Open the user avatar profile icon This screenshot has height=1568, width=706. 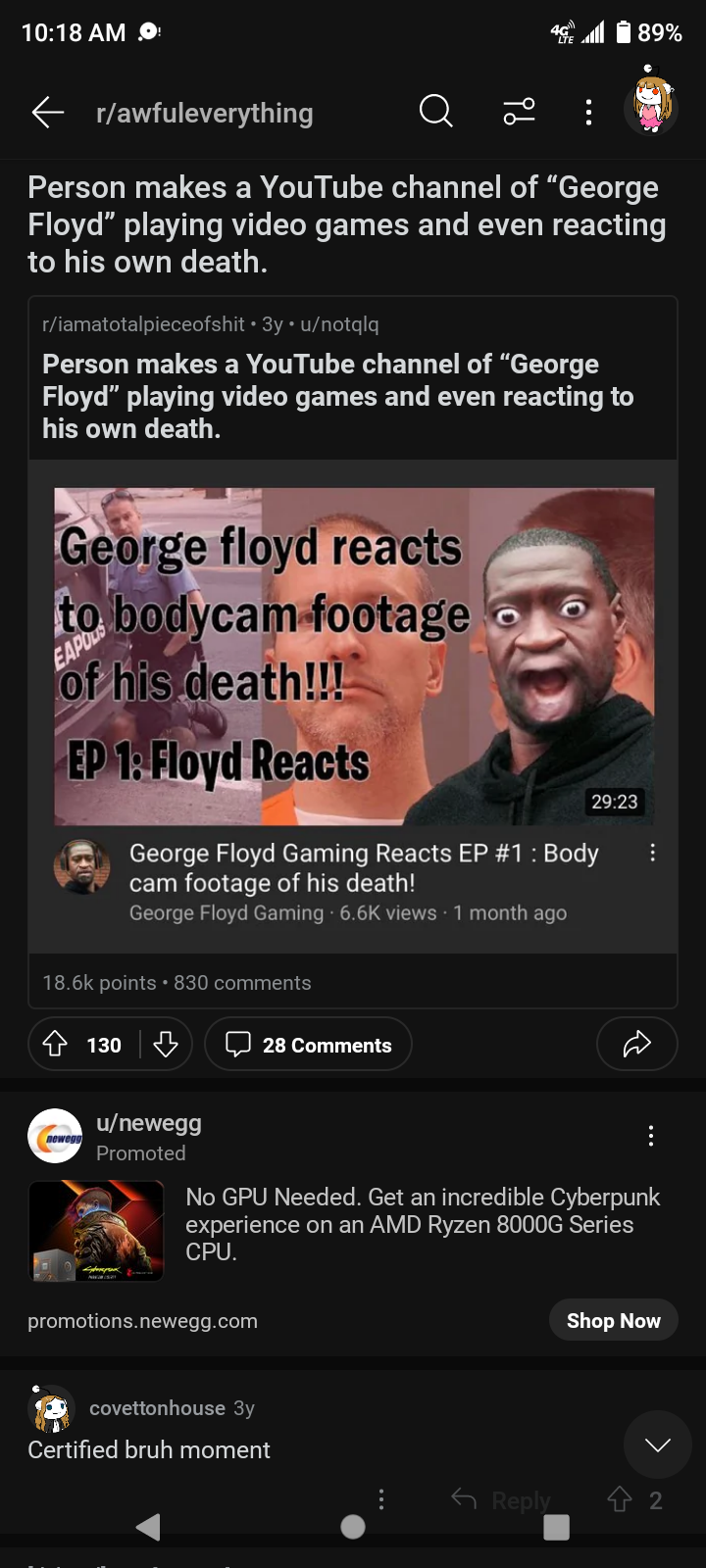[x=650, y=105]
